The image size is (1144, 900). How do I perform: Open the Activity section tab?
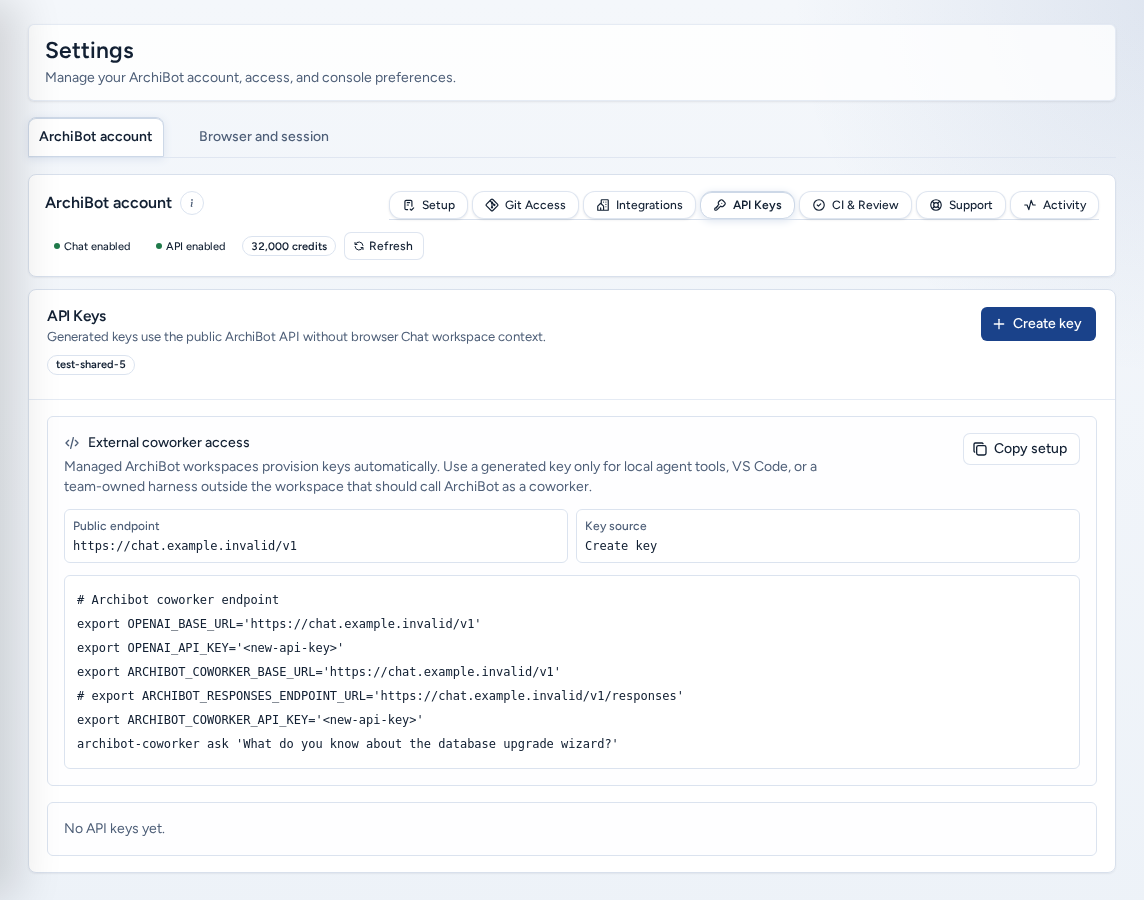click(1054, 205)
